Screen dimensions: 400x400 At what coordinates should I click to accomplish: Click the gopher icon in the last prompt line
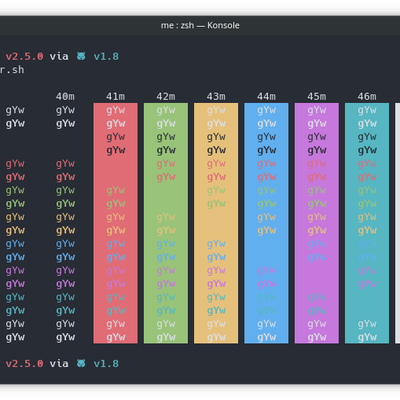coord(81,363)
